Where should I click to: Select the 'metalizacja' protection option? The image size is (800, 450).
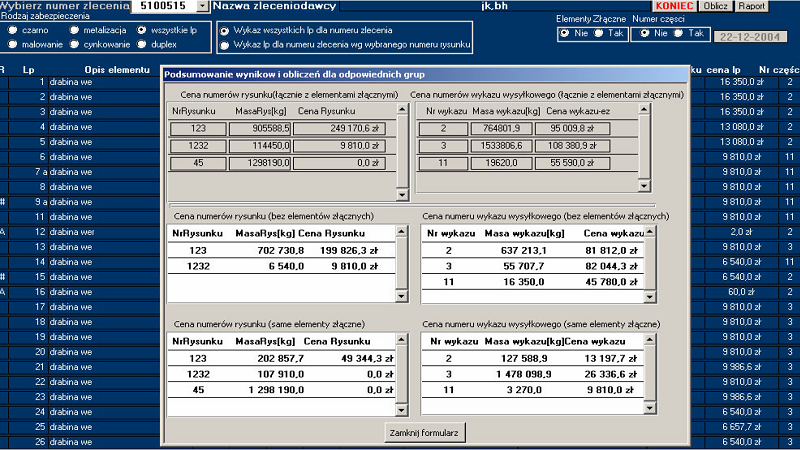(x=74, y=30)
